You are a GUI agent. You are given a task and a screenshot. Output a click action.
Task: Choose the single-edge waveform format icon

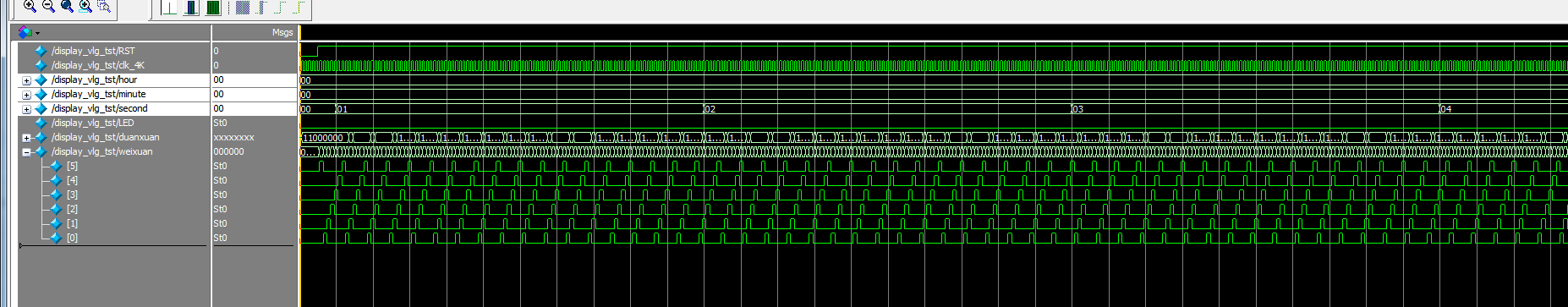(x=169, y=8)
